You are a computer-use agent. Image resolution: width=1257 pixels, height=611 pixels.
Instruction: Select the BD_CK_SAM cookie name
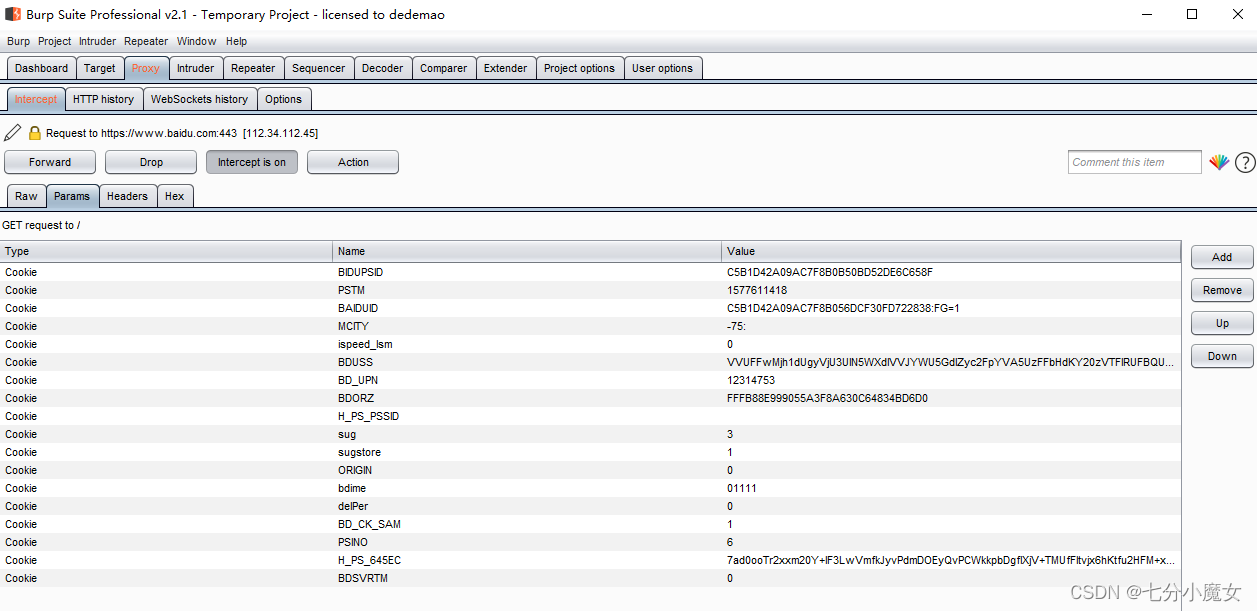point(369,524)
